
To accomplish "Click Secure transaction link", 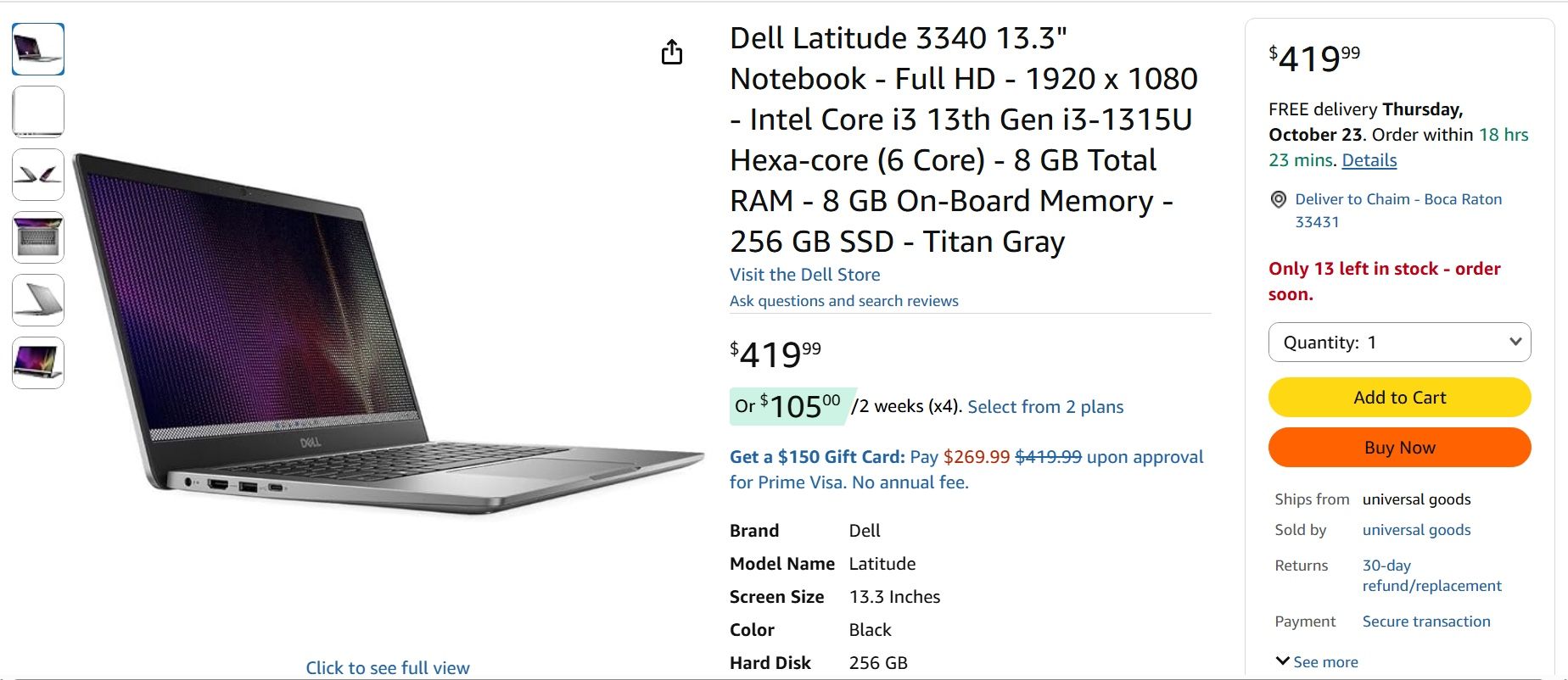I will click(1428, 621).
